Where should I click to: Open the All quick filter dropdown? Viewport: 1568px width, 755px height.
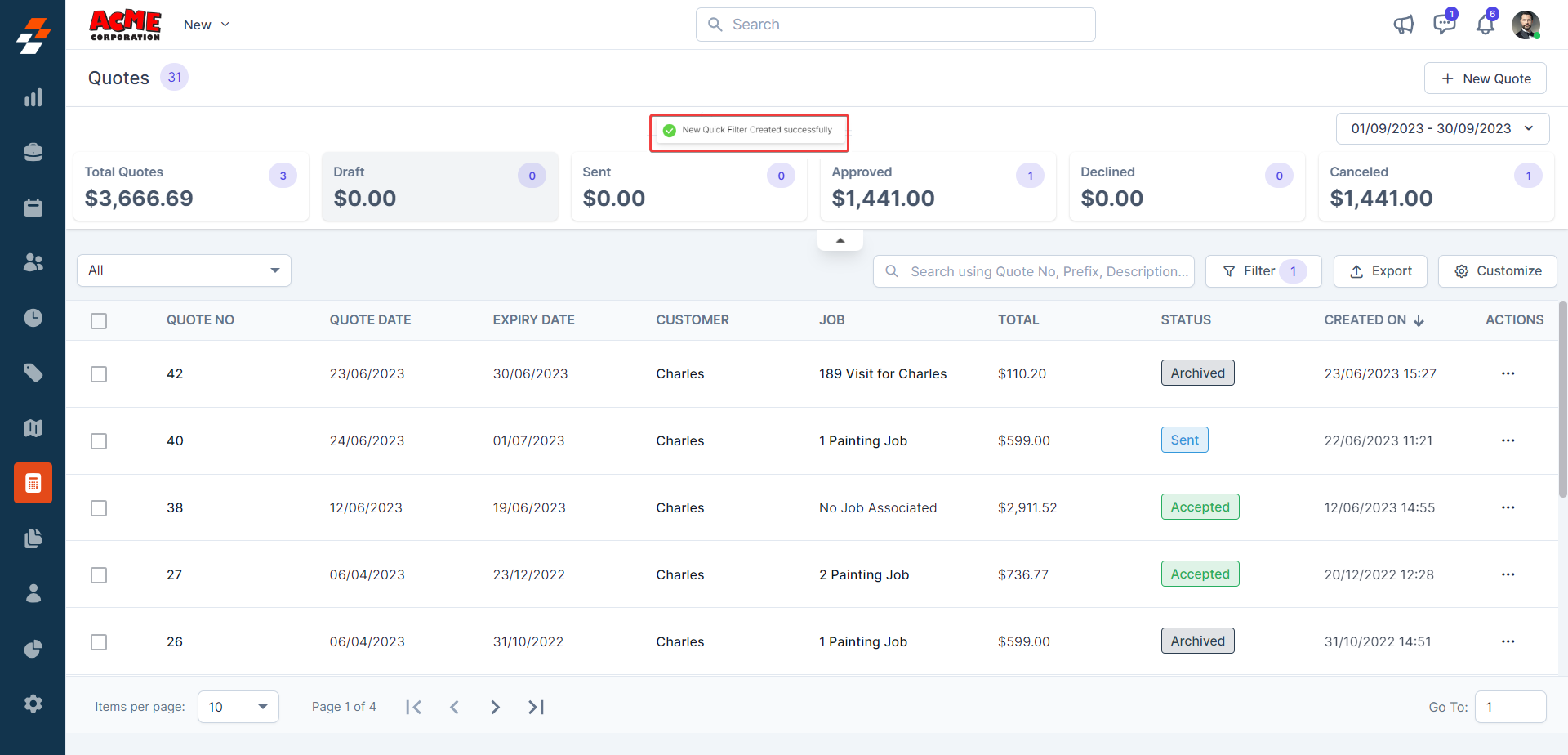184,270
